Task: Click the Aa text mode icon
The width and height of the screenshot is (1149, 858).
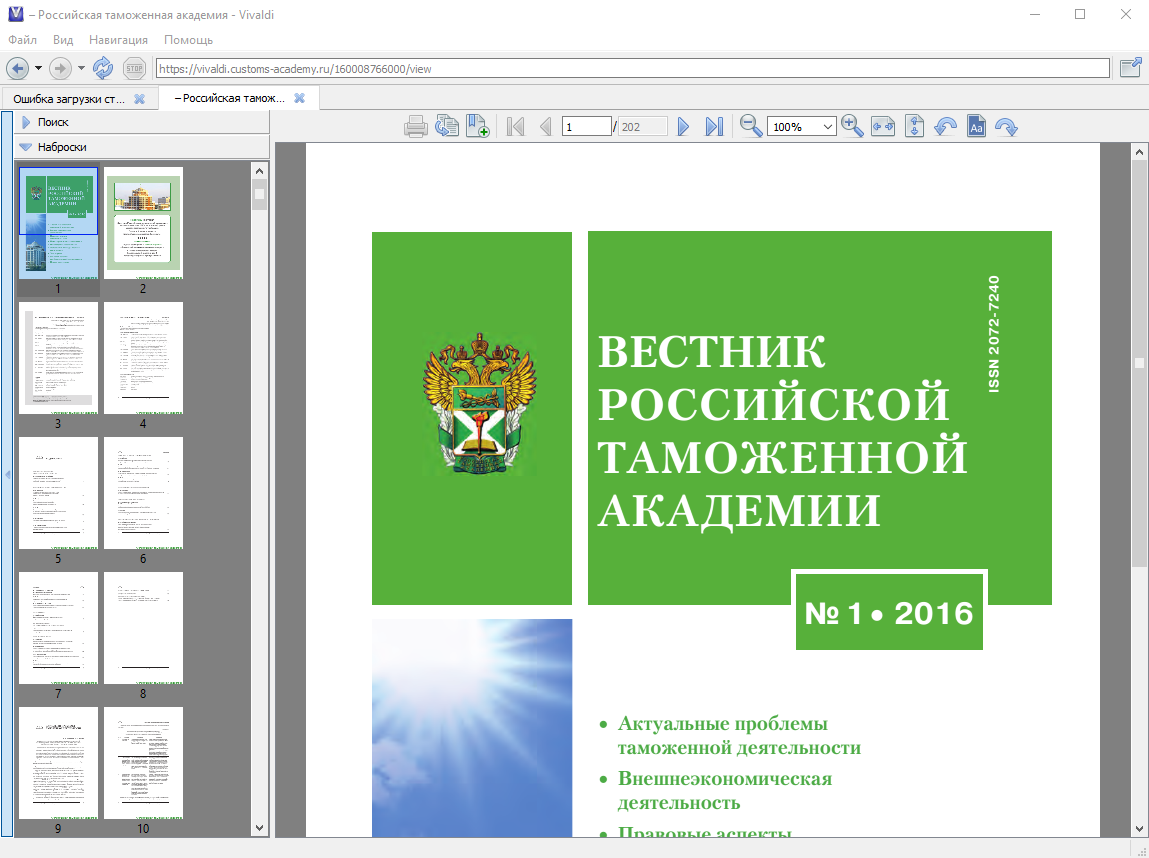Action: 976,127
